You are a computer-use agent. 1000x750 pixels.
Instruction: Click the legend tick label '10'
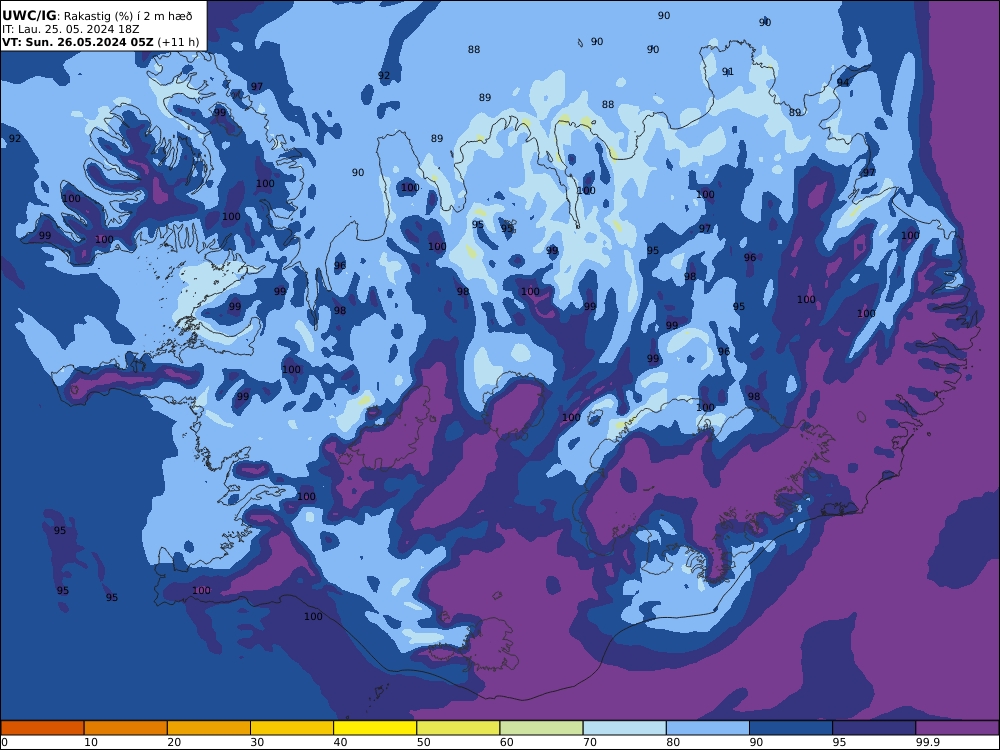pos(91,742)
